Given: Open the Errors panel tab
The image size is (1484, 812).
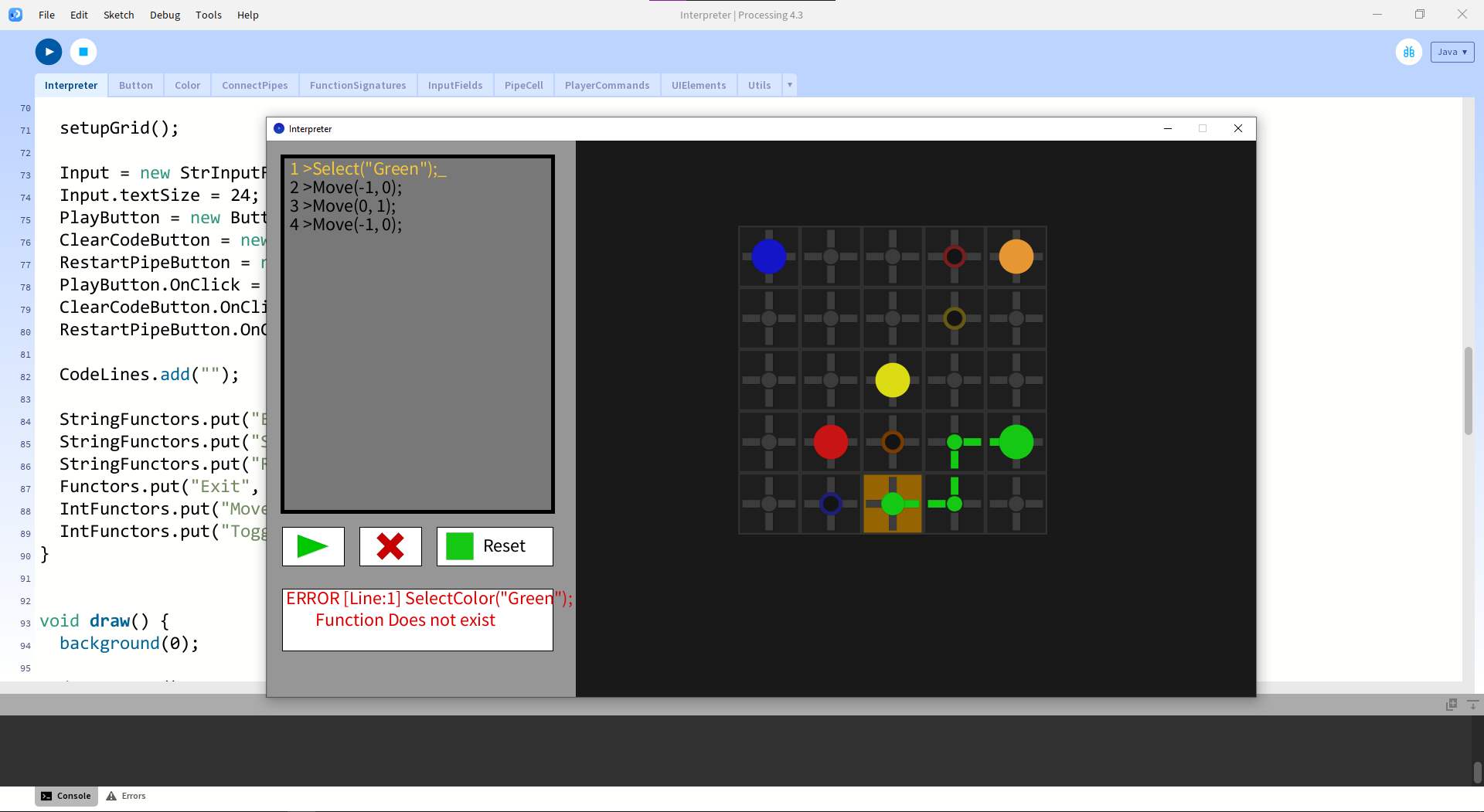Looking at the screenshot, I should point(126,796).
